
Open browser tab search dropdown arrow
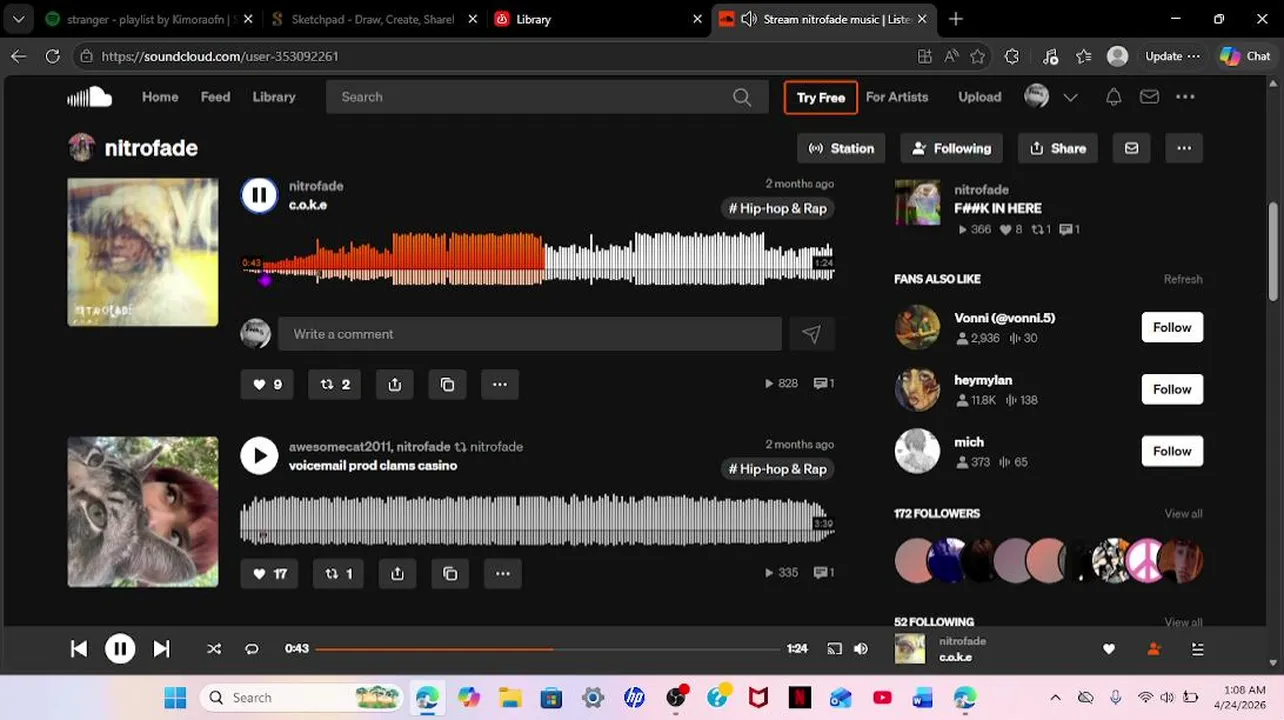[18, 19]
